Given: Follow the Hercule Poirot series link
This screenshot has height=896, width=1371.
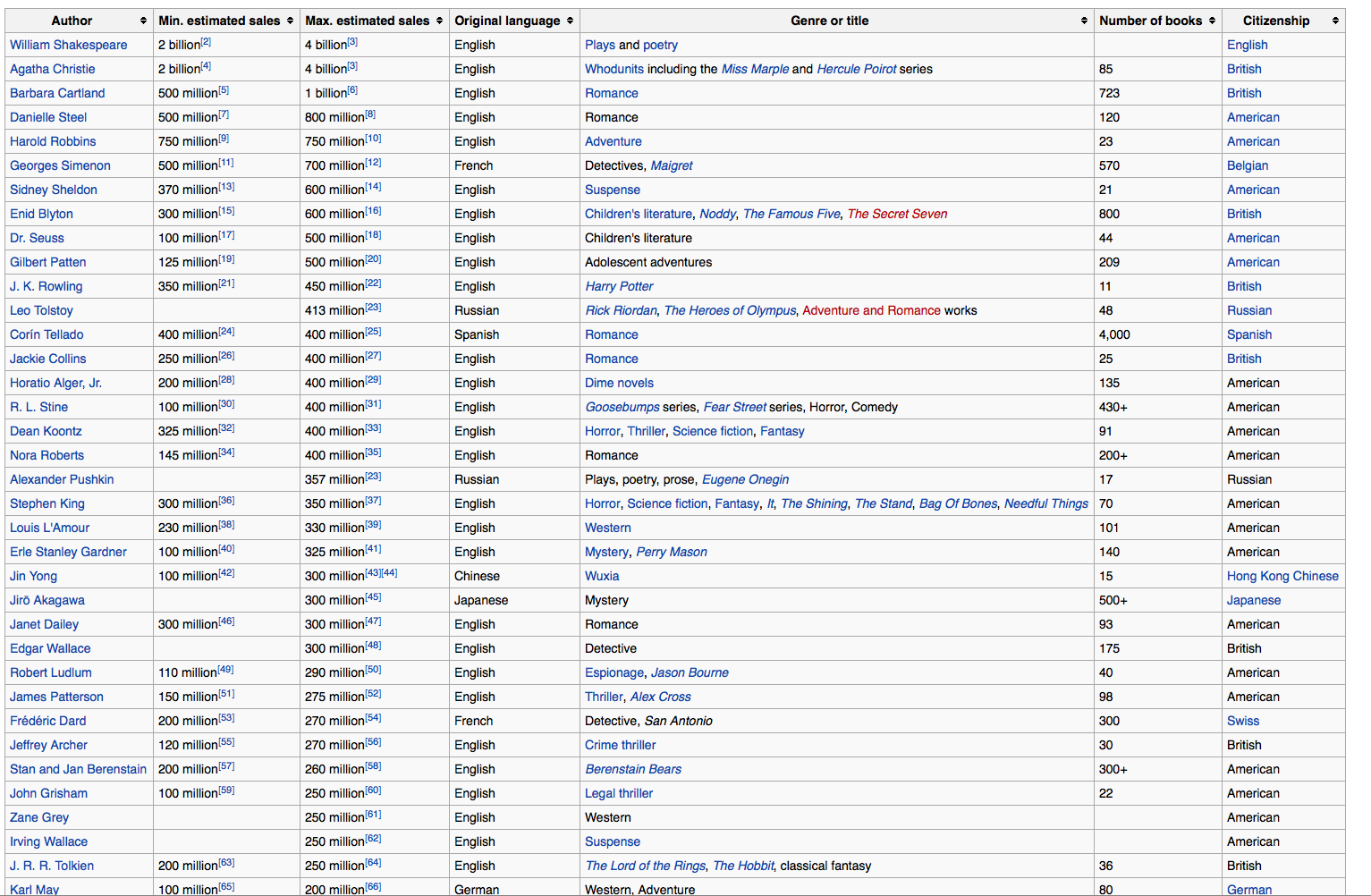Looking at the screenshot, I should [x=856, y=69].
